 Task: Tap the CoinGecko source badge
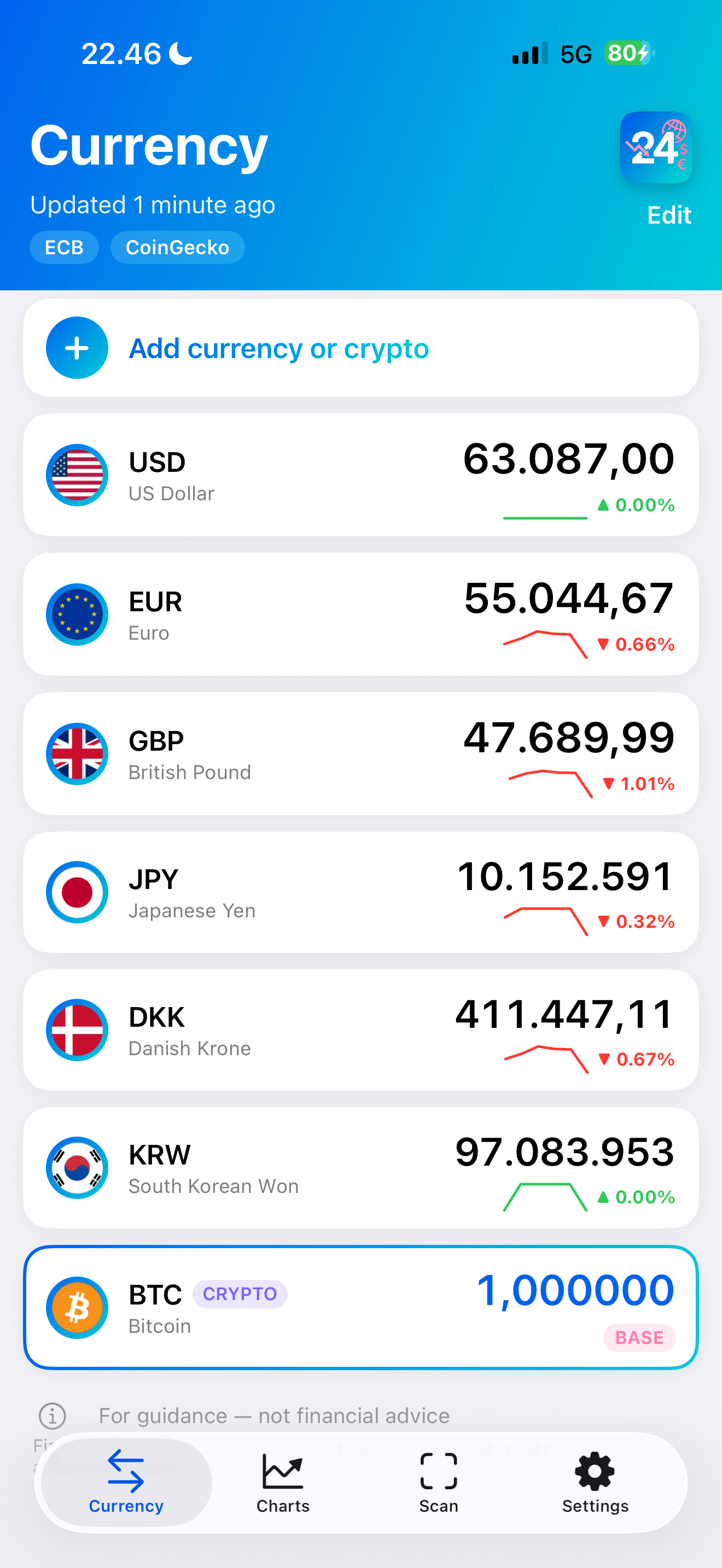pyautogui.click(x=177, y=247)
